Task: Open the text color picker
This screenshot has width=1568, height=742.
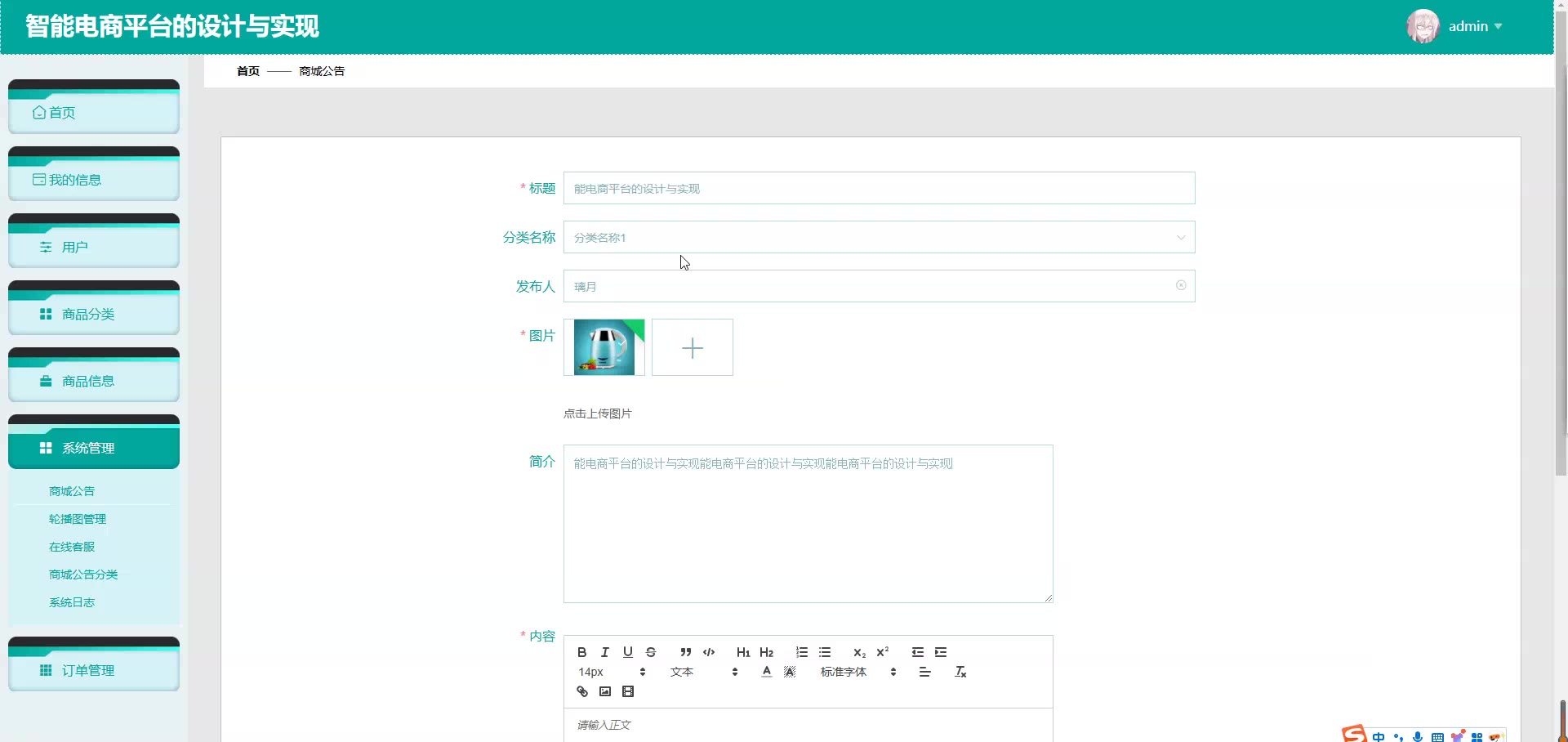Action: [x=767, y=672]
